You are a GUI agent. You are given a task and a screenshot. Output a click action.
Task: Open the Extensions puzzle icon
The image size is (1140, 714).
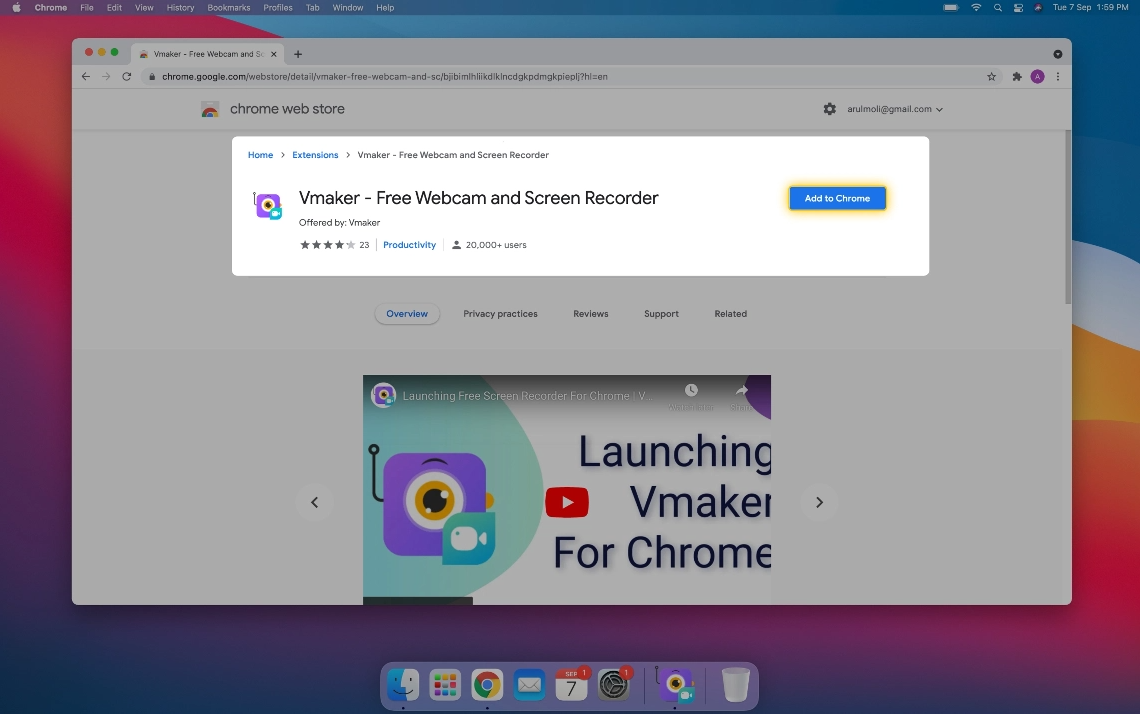1016,76
